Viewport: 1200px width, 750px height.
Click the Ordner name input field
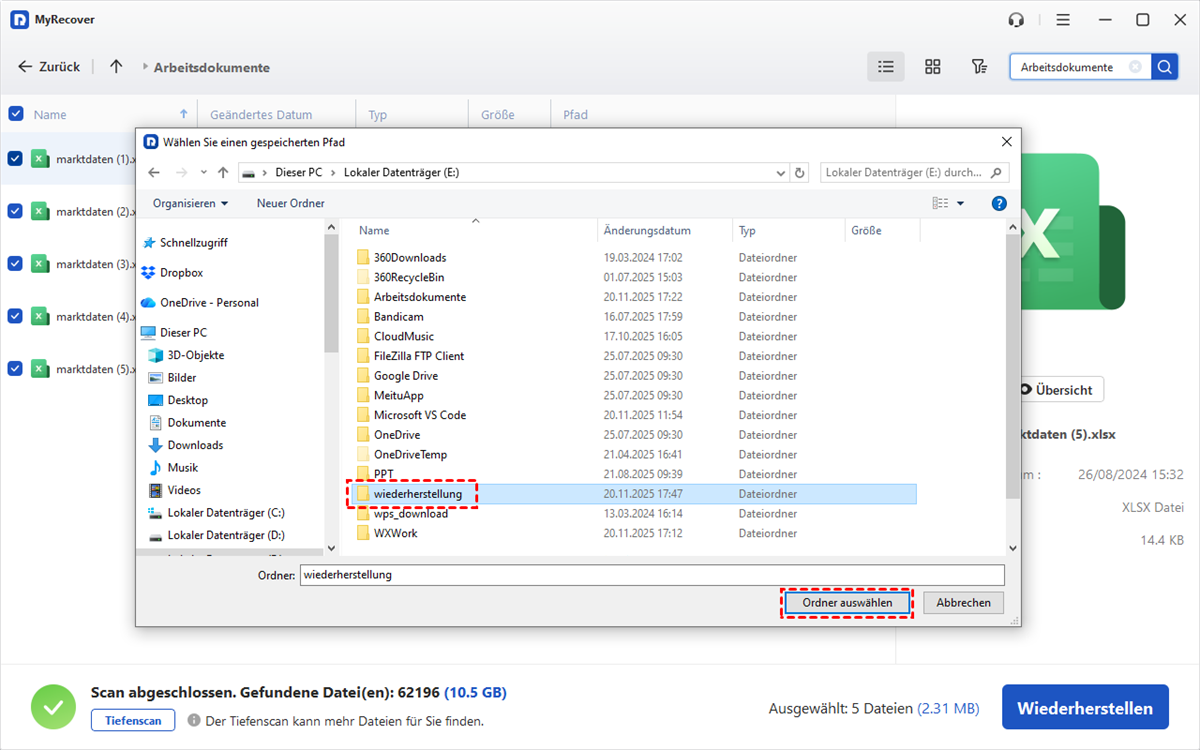650,575
